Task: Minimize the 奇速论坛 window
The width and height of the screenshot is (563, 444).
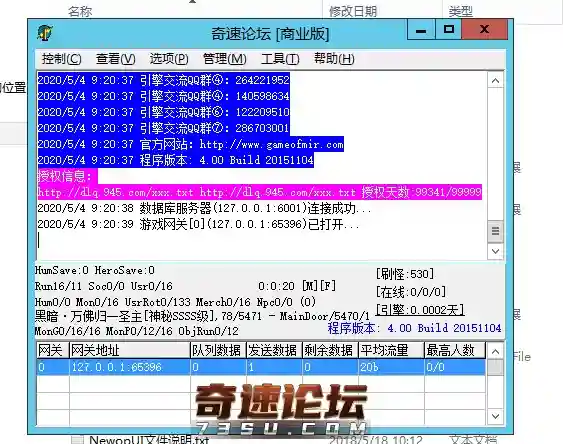Action: (421, 30)
